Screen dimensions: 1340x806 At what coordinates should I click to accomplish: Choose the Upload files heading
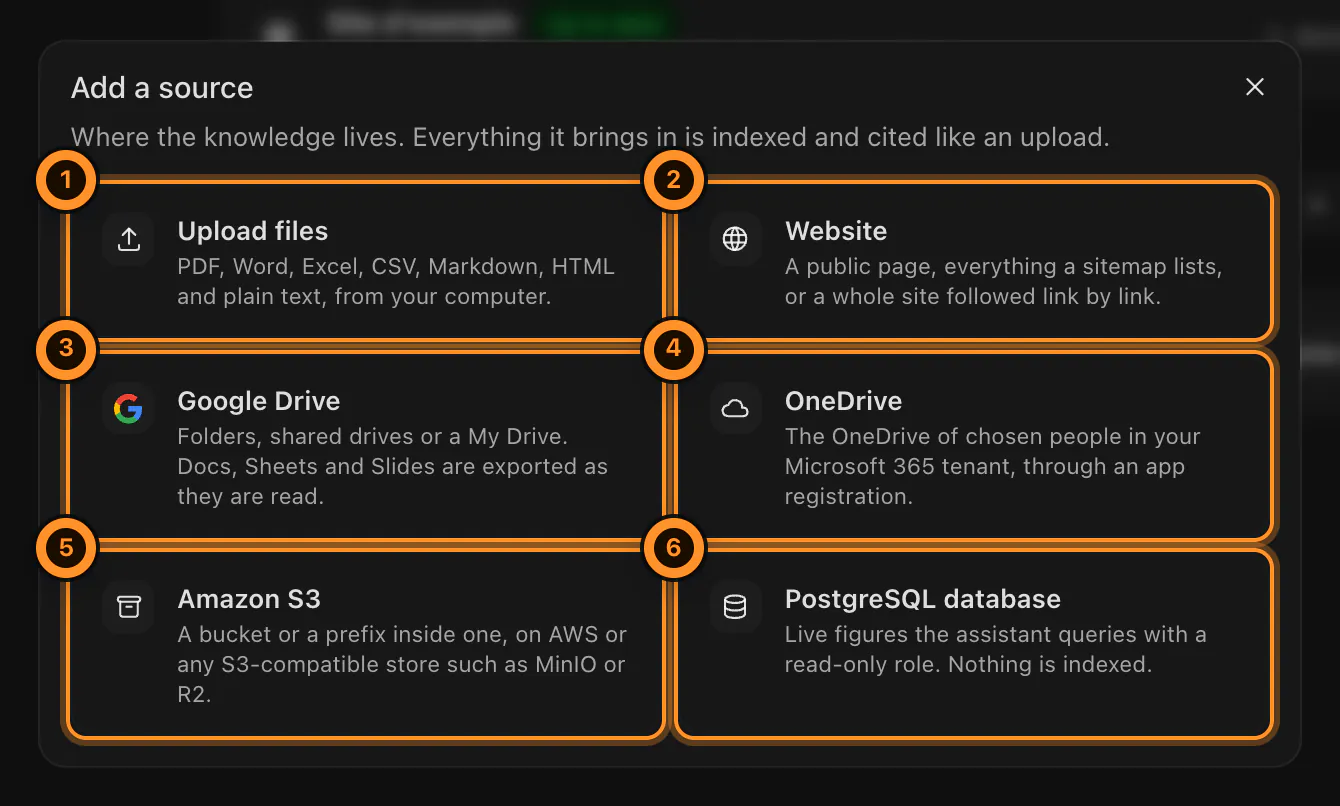[253, 231]
